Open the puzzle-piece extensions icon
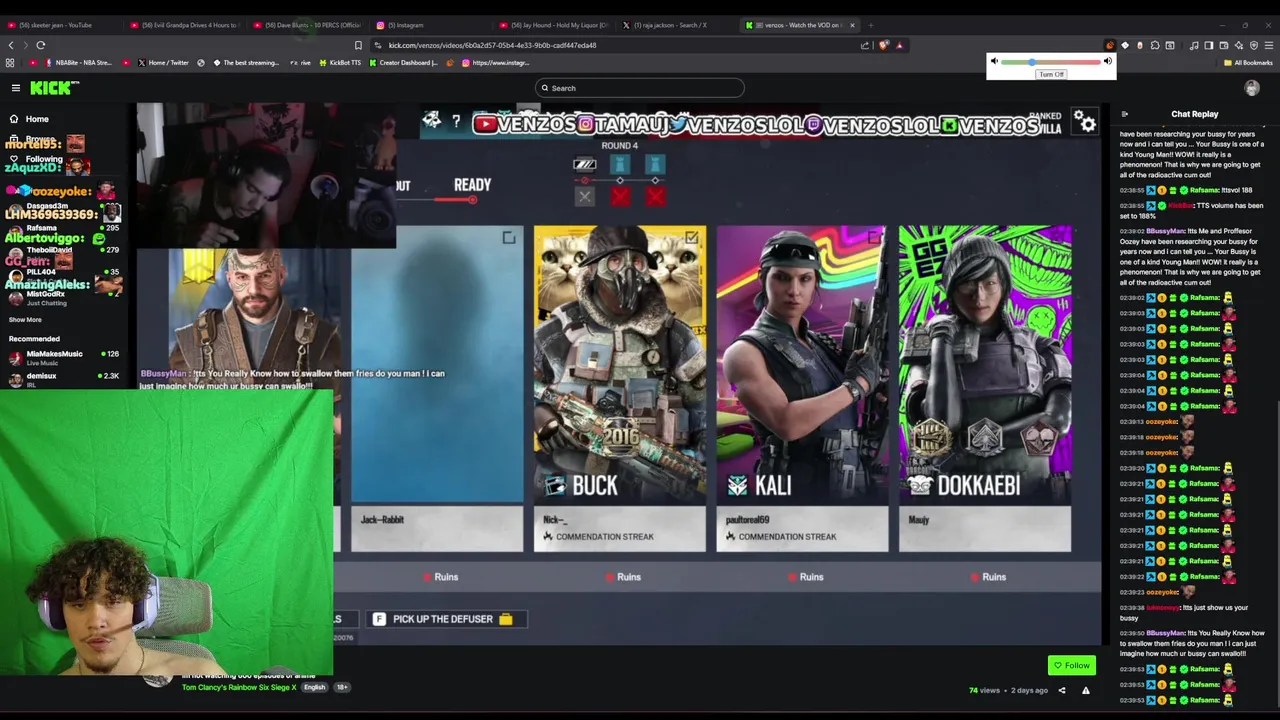 (1155, 45)
